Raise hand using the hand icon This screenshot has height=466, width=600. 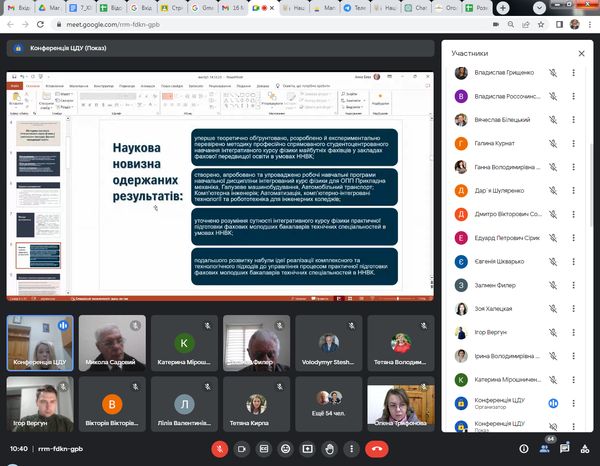332,449
